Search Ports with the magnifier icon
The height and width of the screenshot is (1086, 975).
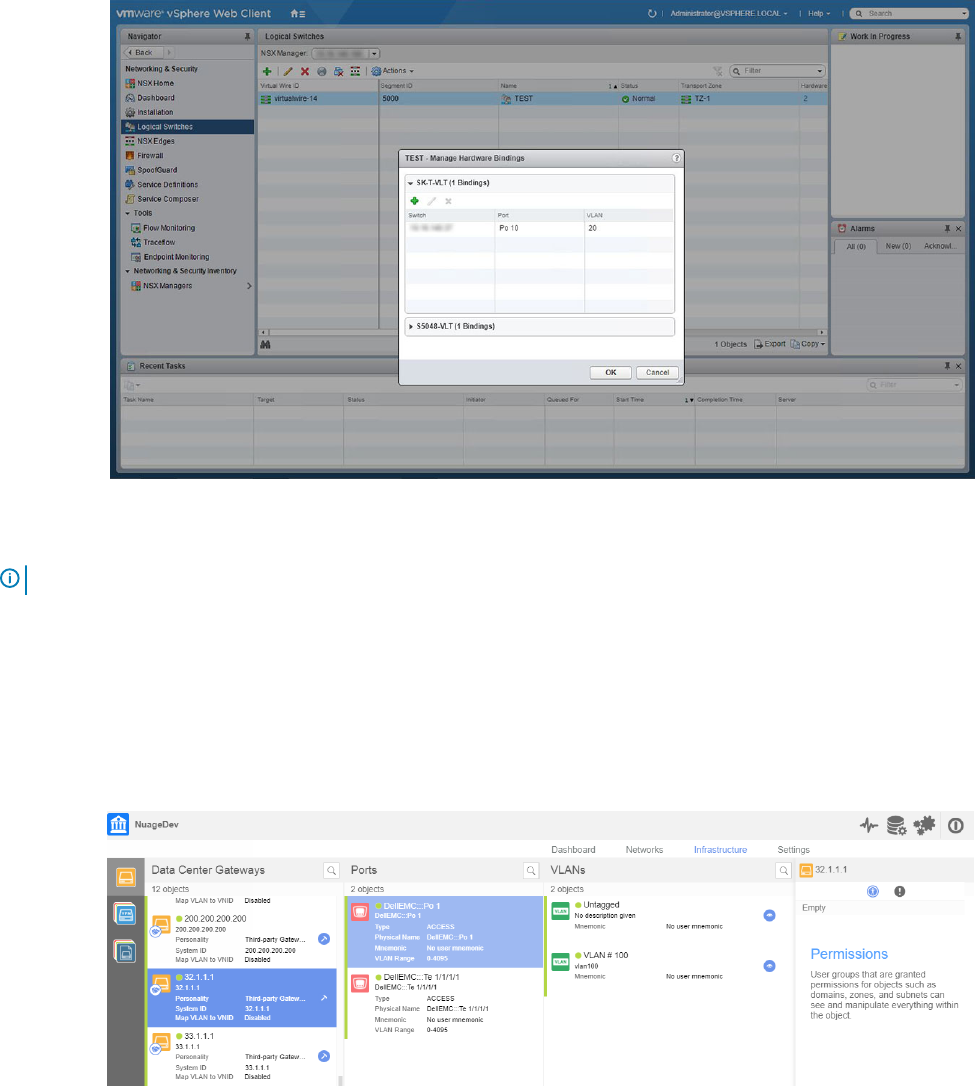[x=531, y=871]
